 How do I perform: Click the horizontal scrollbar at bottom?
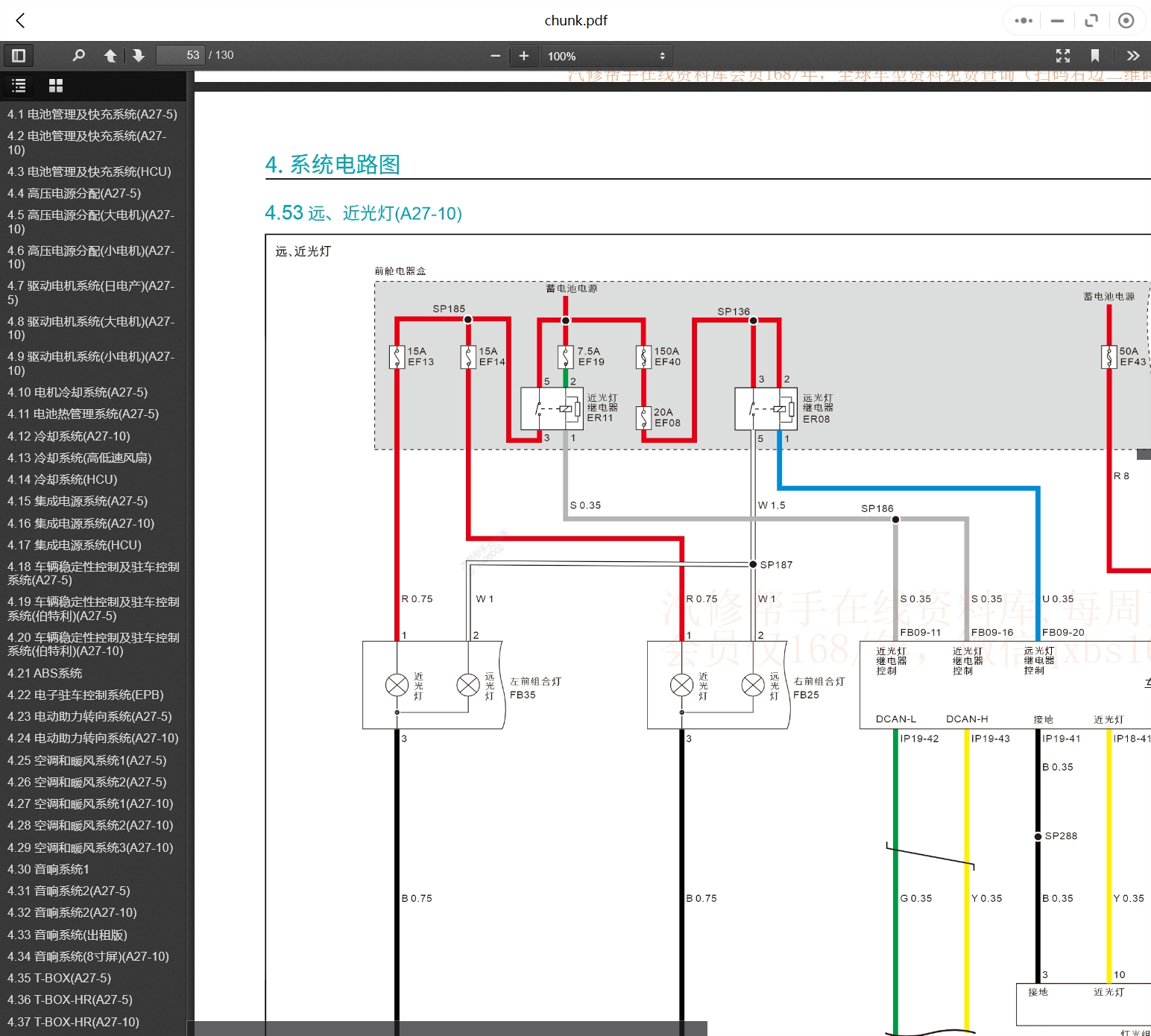point(447,1029)
